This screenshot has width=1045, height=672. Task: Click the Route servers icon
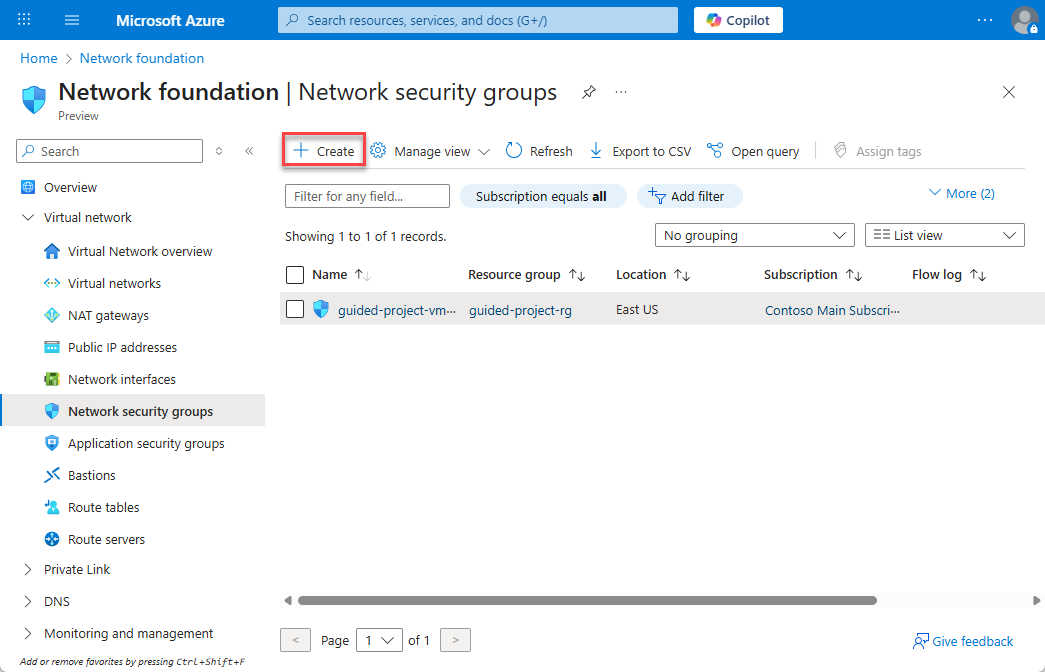52,539
